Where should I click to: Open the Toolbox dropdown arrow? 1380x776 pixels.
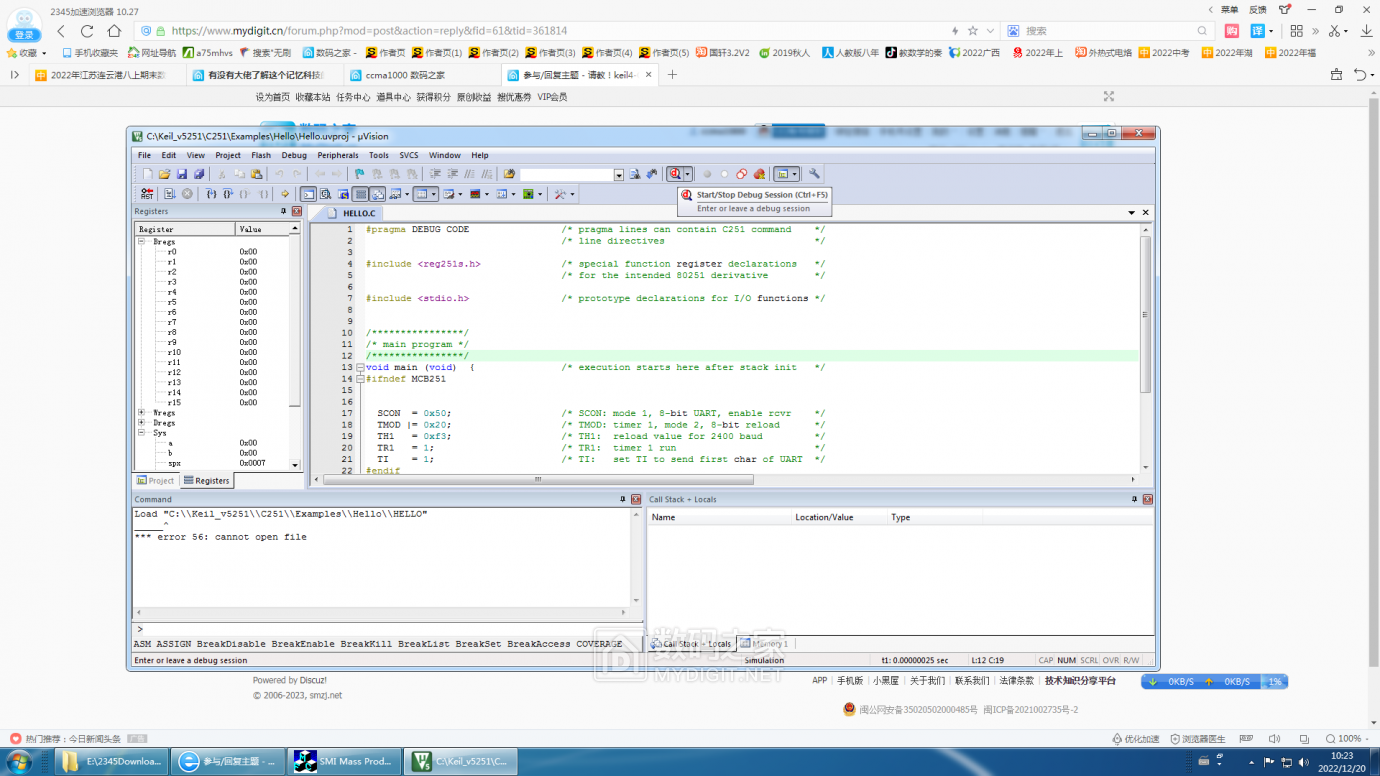click(x=571, y=194)
